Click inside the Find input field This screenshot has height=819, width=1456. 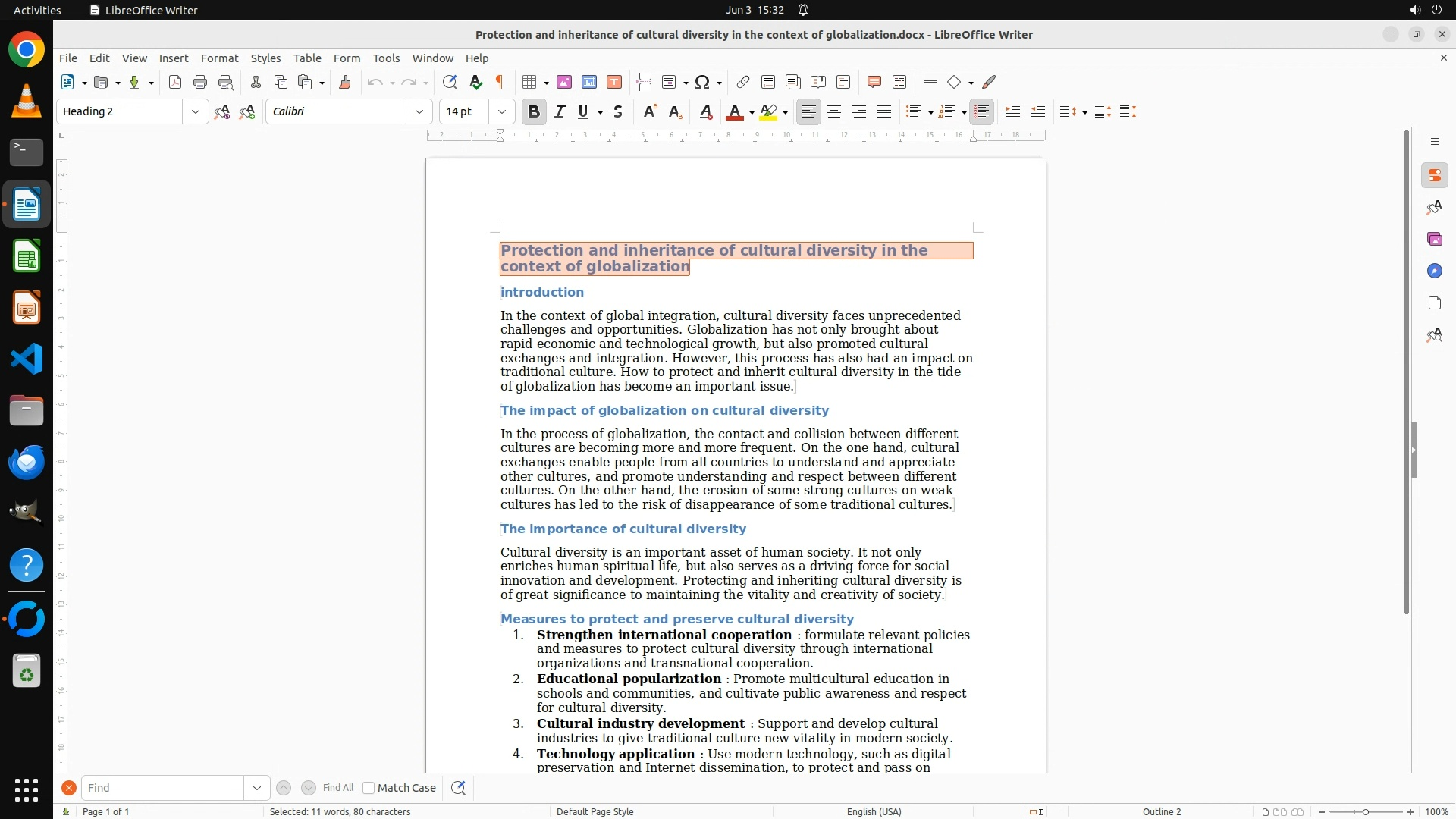[x=162, y=788]
